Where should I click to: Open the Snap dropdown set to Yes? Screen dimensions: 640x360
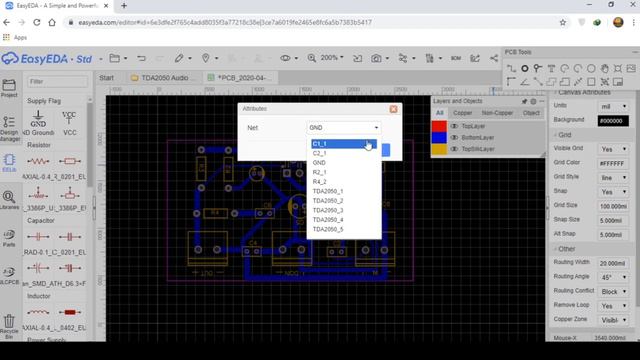coord(613,192)
